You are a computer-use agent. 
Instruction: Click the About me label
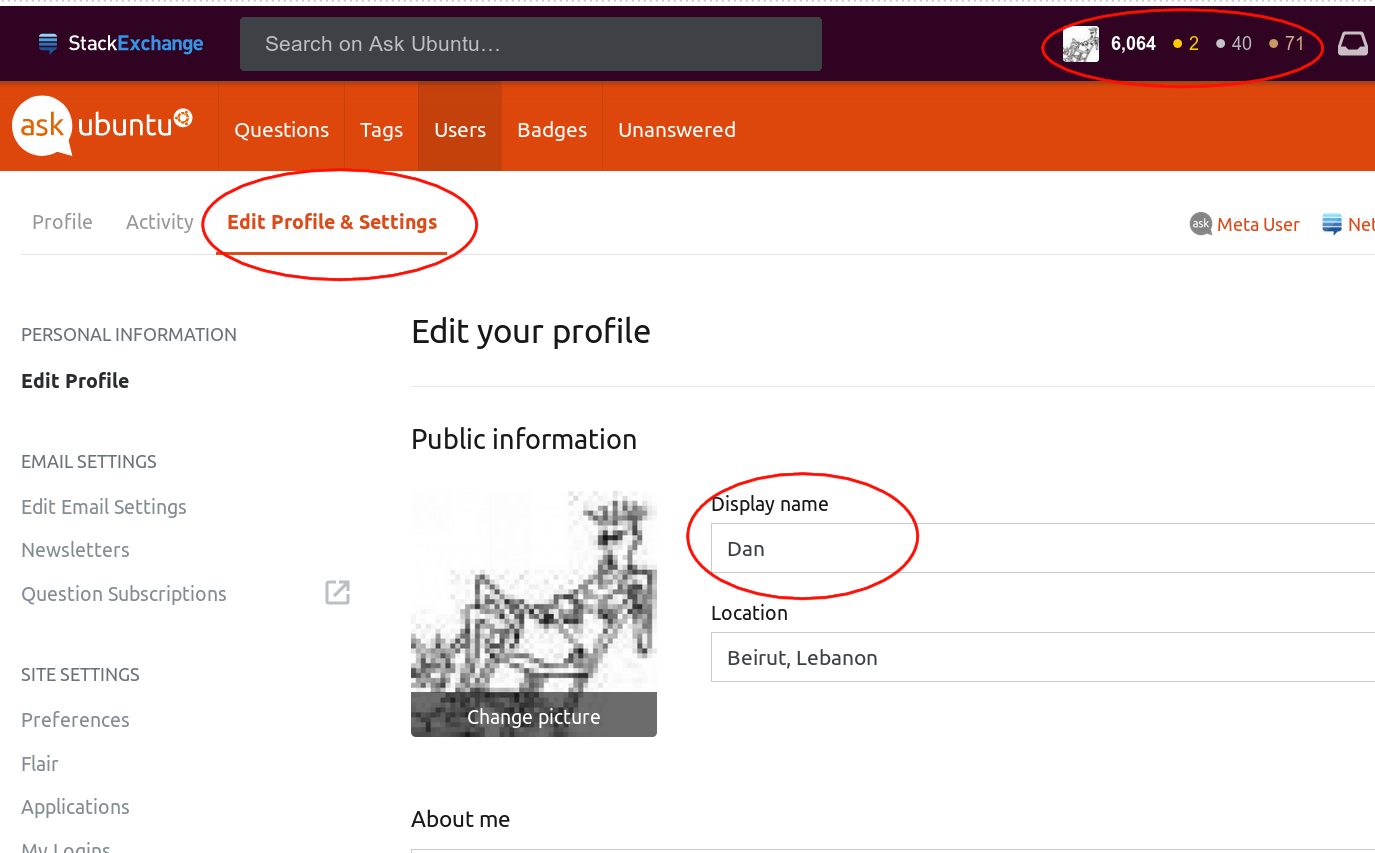(x=460, y=819)
